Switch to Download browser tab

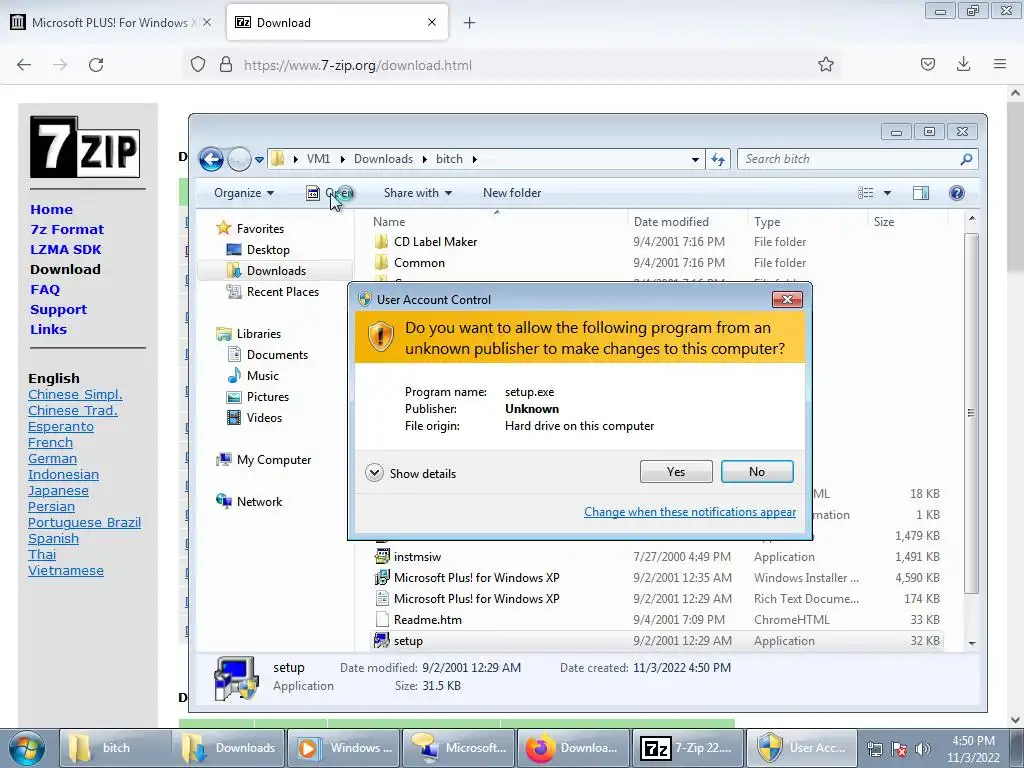338,22
